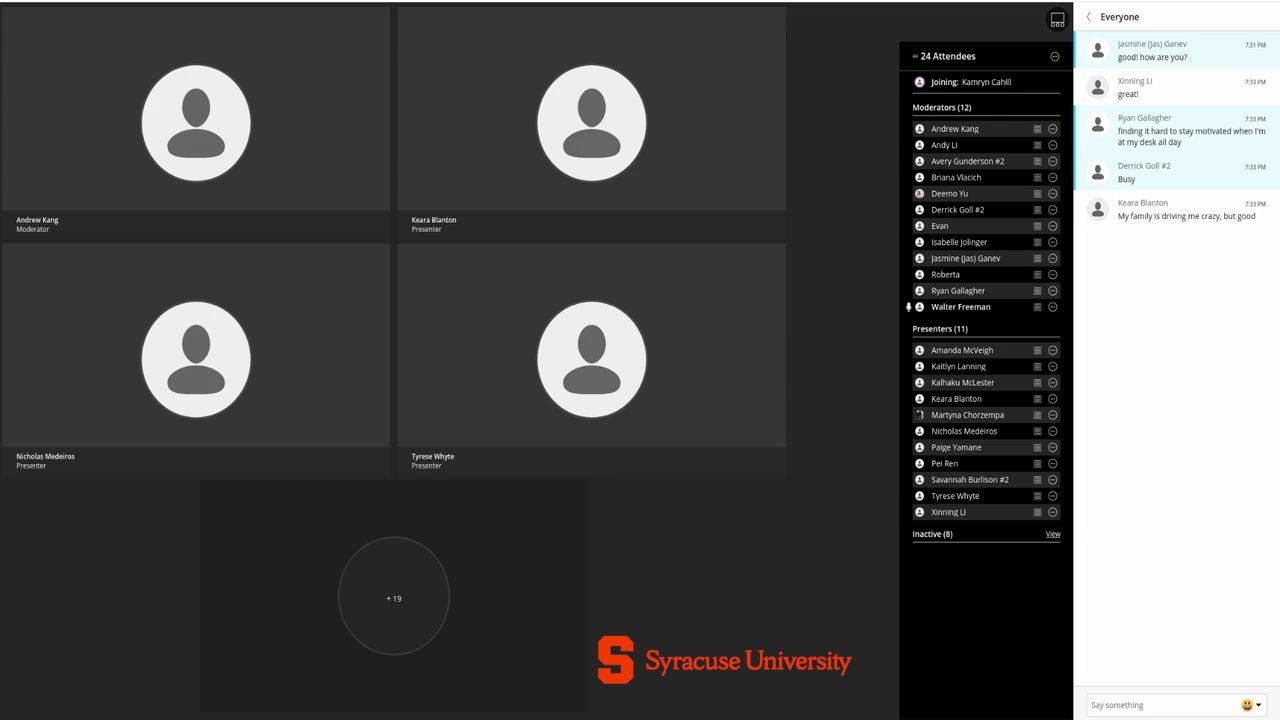Open attendee controls for Savannah Burlison #2
The image size is (1280, 720).
point(1053,480)
